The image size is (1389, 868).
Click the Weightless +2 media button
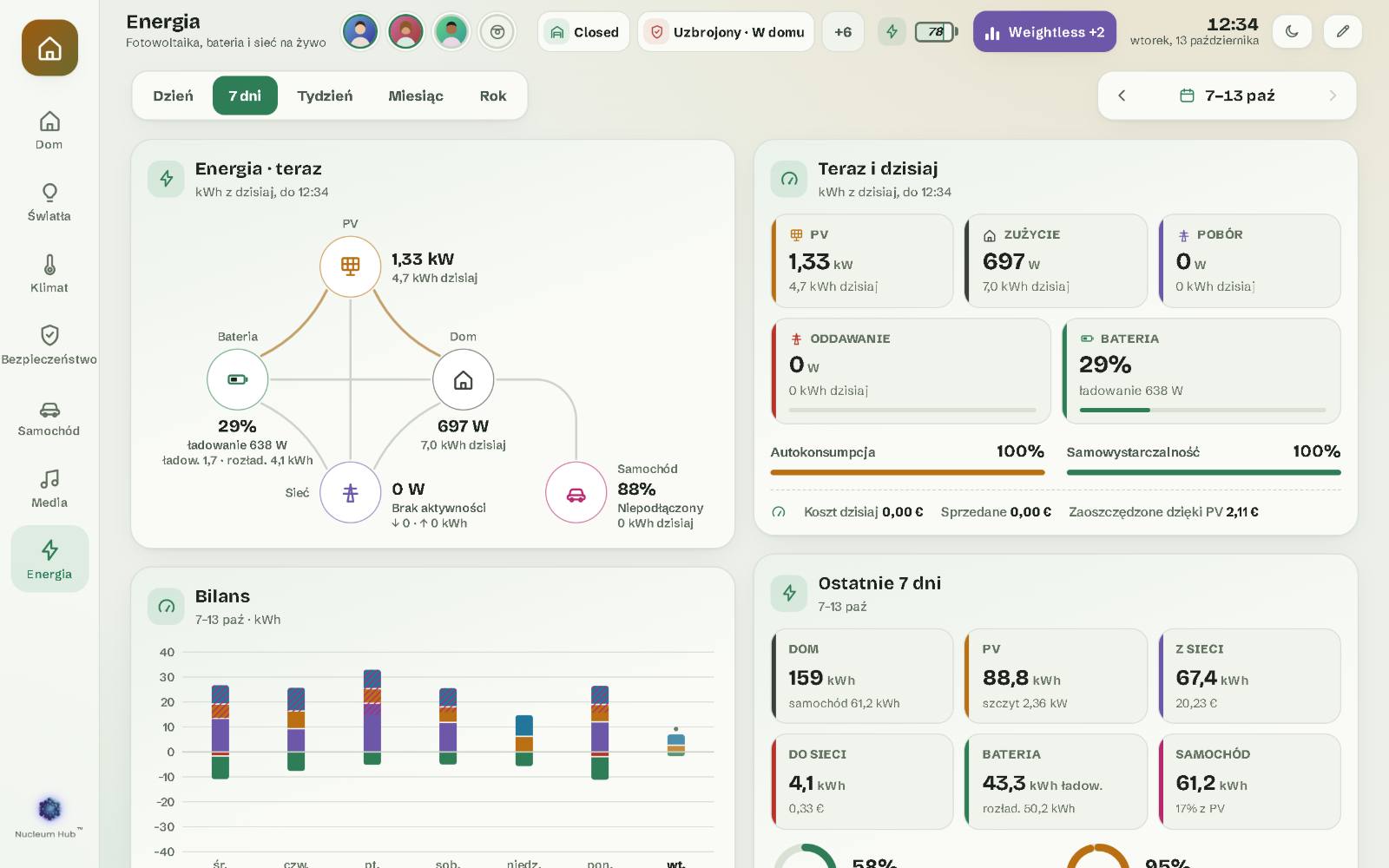1044,32
